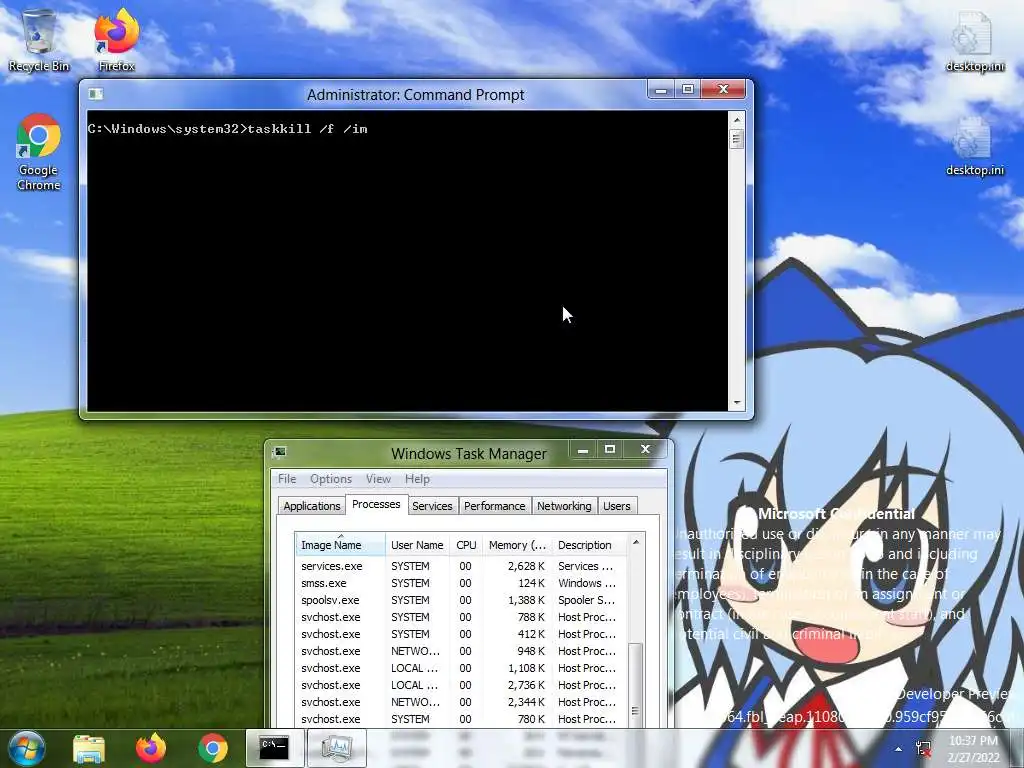1024x768 pixels.
Task: Open the taskbar clock and date
Action: (974, 749)
